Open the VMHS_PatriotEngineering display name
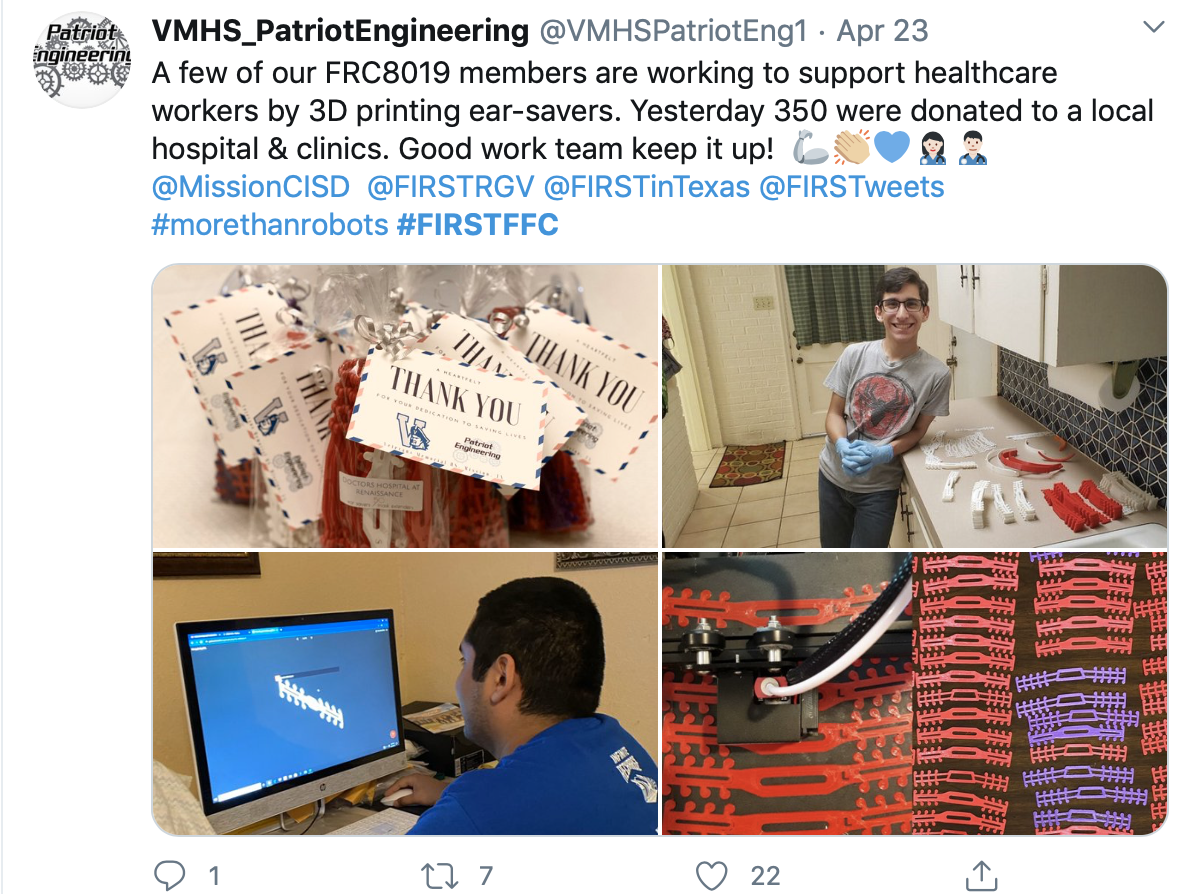 [340, 31]
